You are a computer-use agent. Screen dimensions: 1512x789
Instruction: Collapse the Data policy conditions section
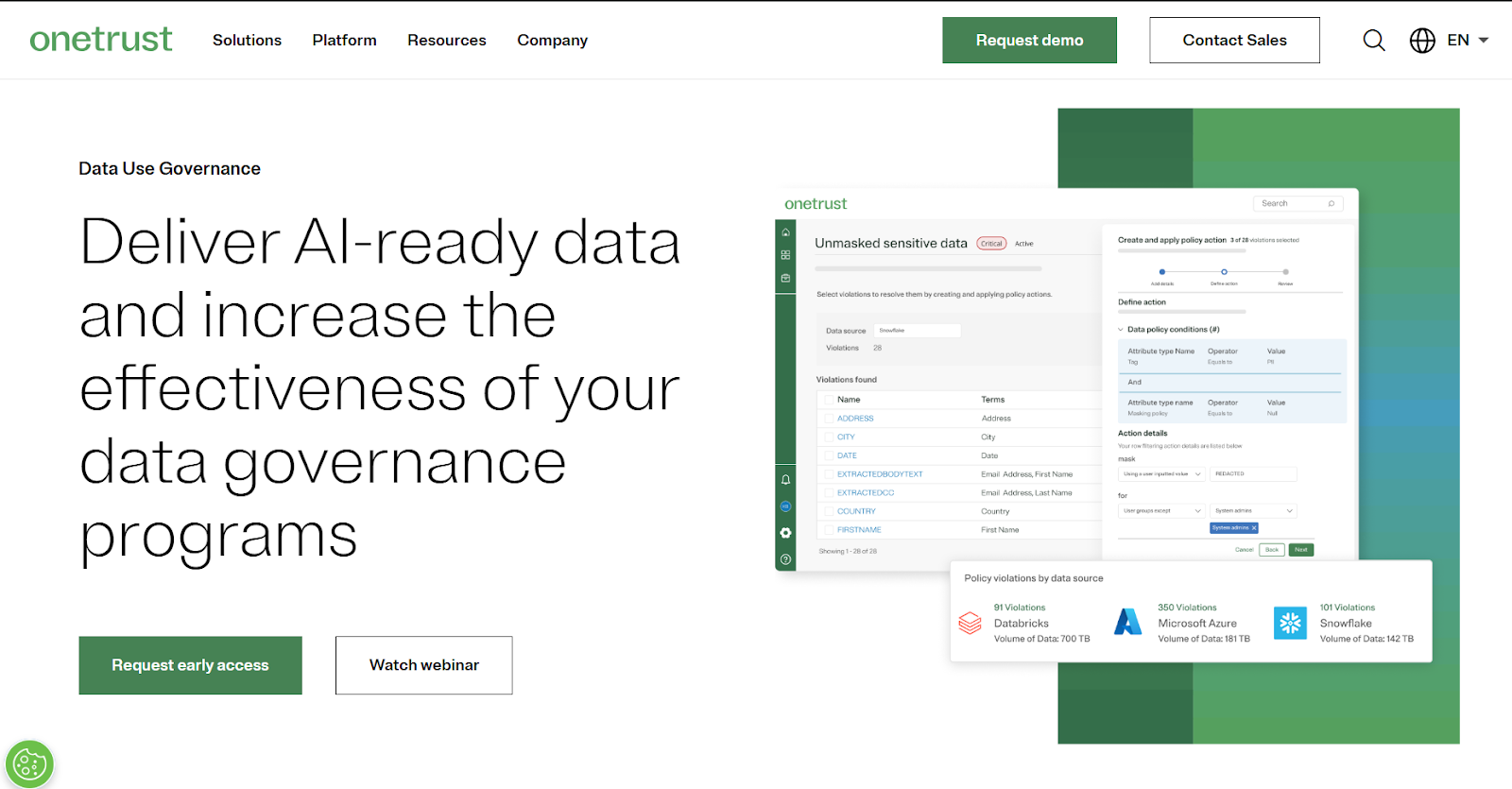click(x=1122, y=330)
